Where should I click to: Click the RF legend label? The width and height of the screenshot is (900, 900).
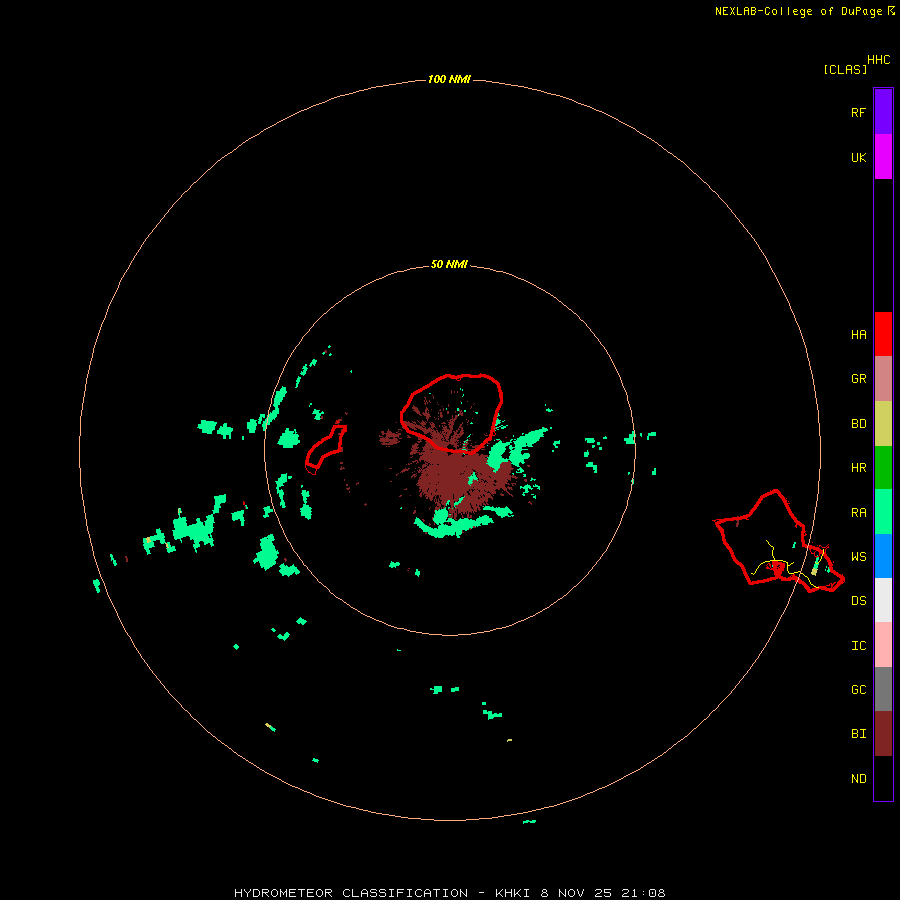pos(858,112)
